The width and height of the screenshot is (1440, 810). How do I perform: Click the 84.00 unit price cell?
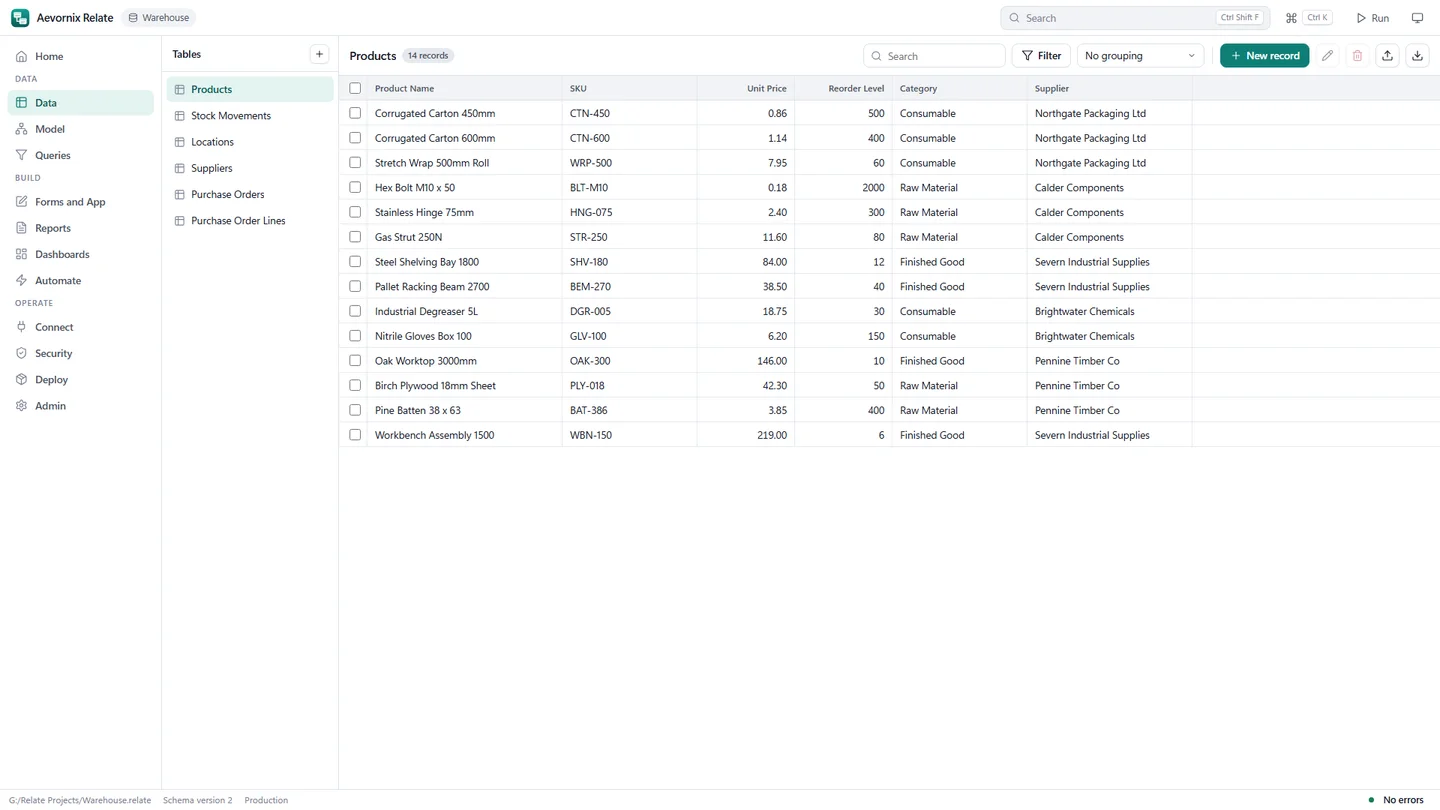click(746, 262)
